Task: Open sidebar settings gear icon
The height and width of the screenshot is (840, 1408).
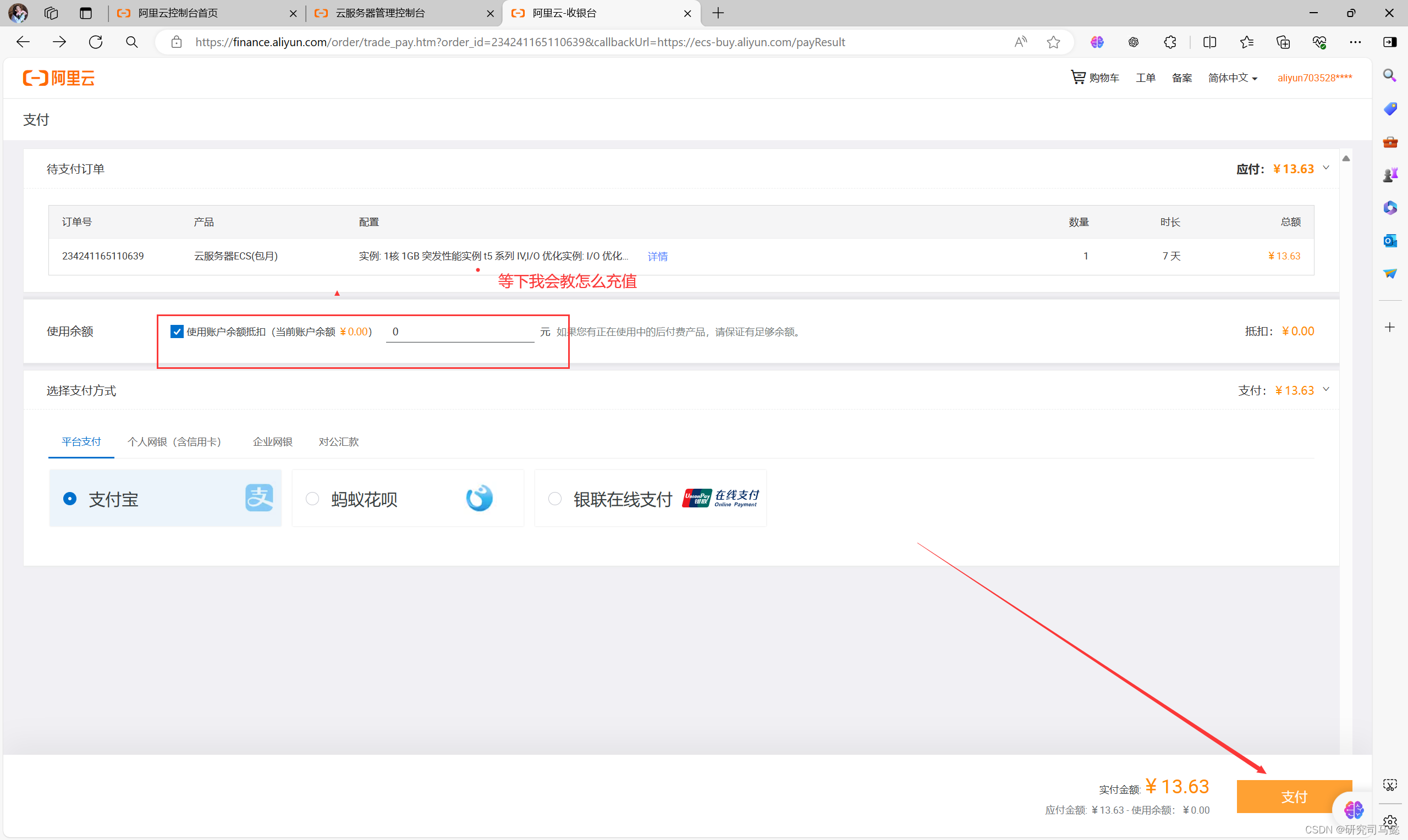Action: 1390,821
